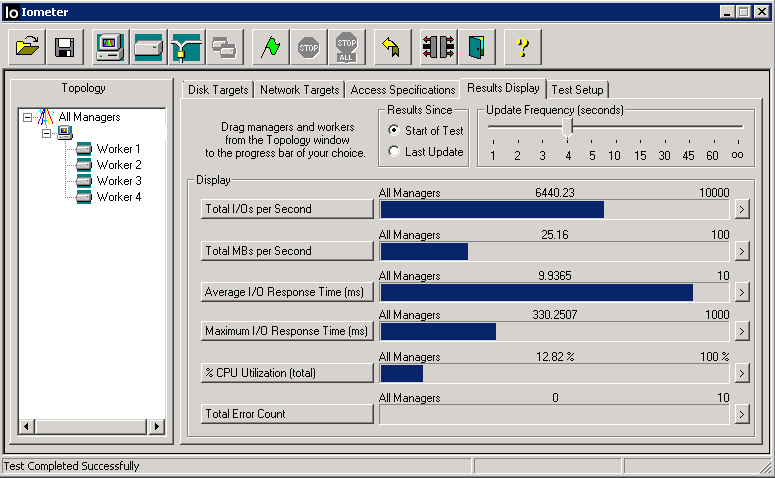Collapse the manager computer tree node
This screenshot has width=775, height=478.
[46, 133]
